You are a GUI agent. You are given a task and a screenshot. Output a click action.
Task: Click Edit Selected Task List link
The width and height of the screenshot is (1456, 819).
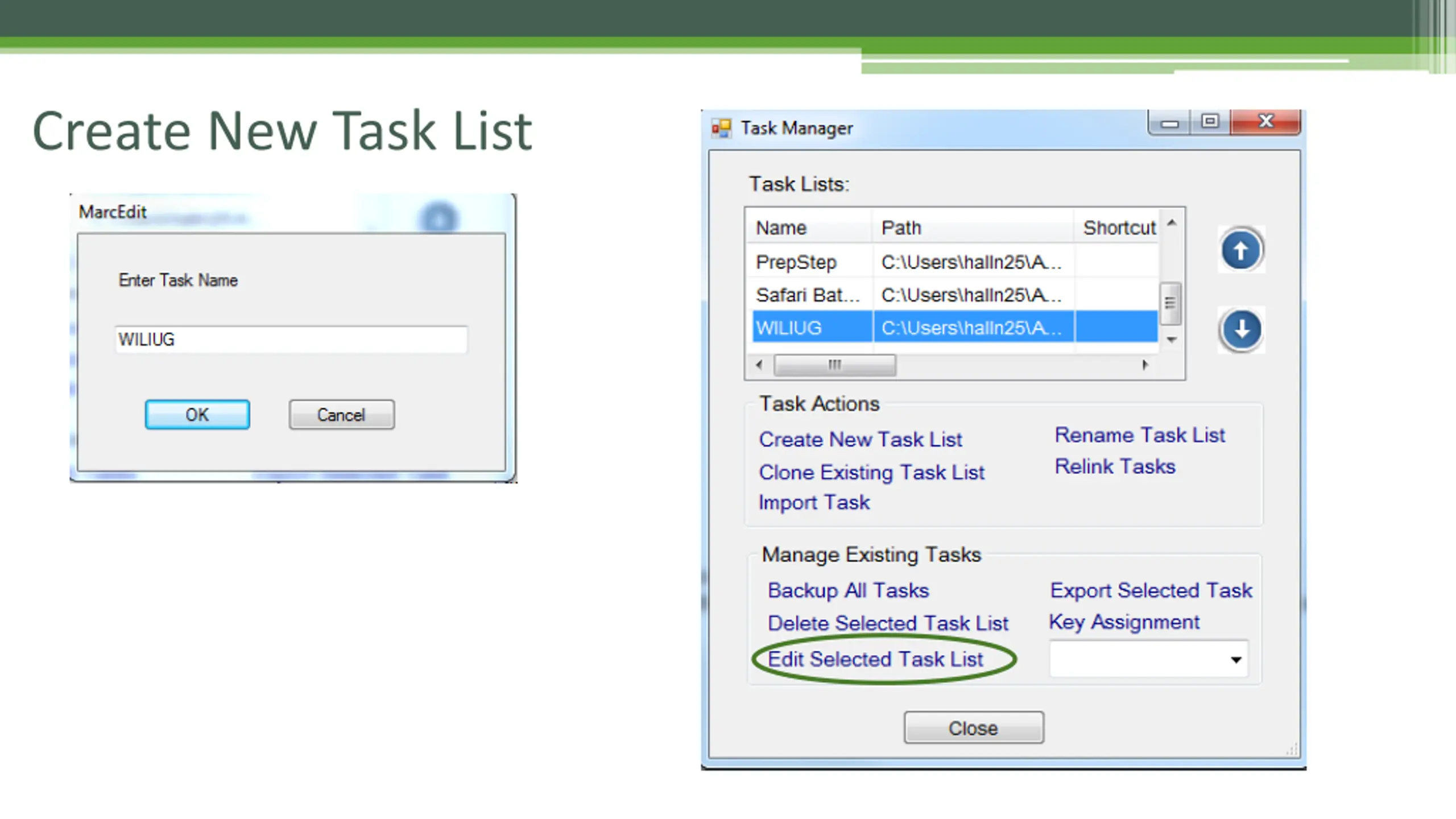[x=875, y=659]
